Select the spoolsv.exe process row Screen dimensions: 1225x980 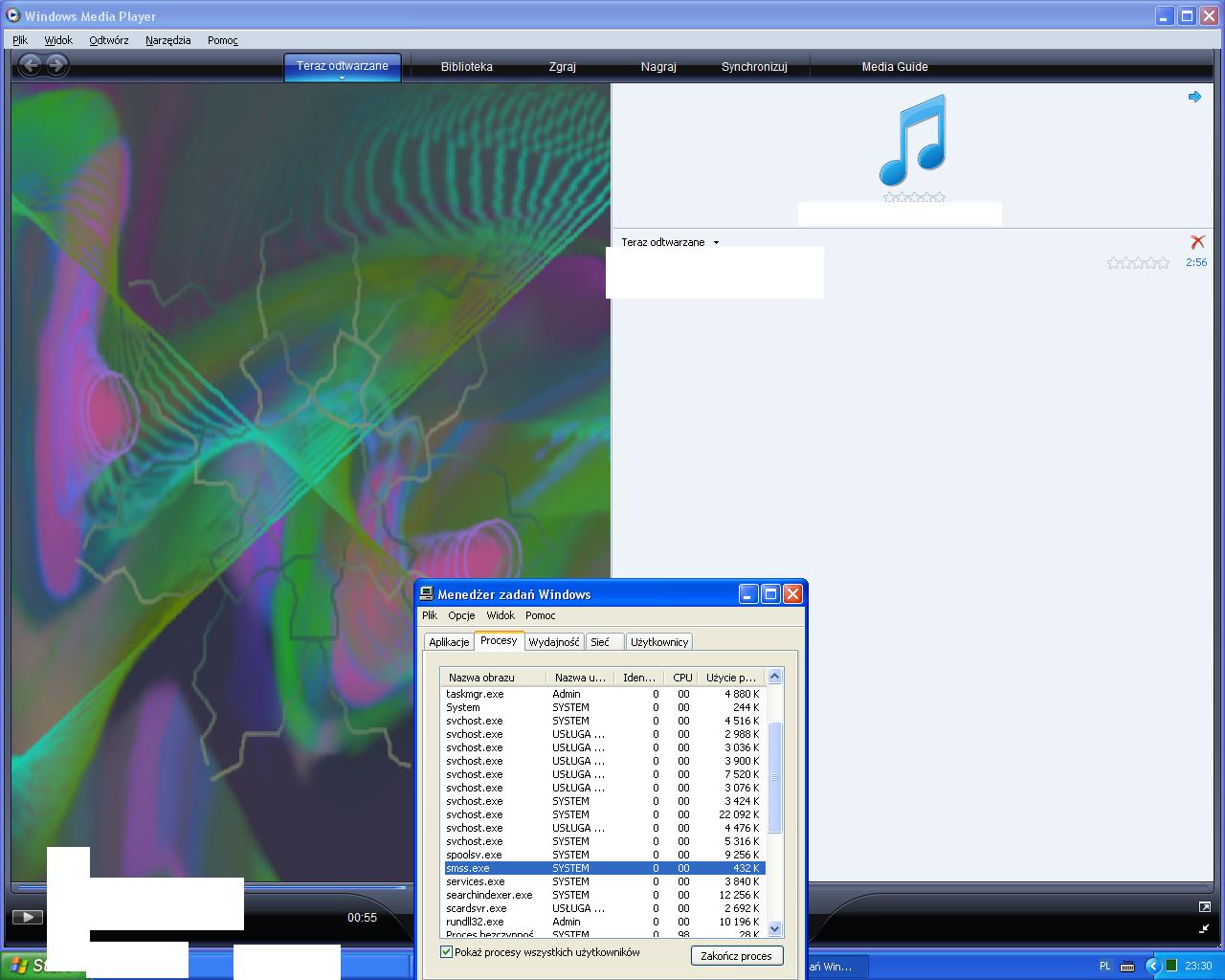tap(603, 855)
